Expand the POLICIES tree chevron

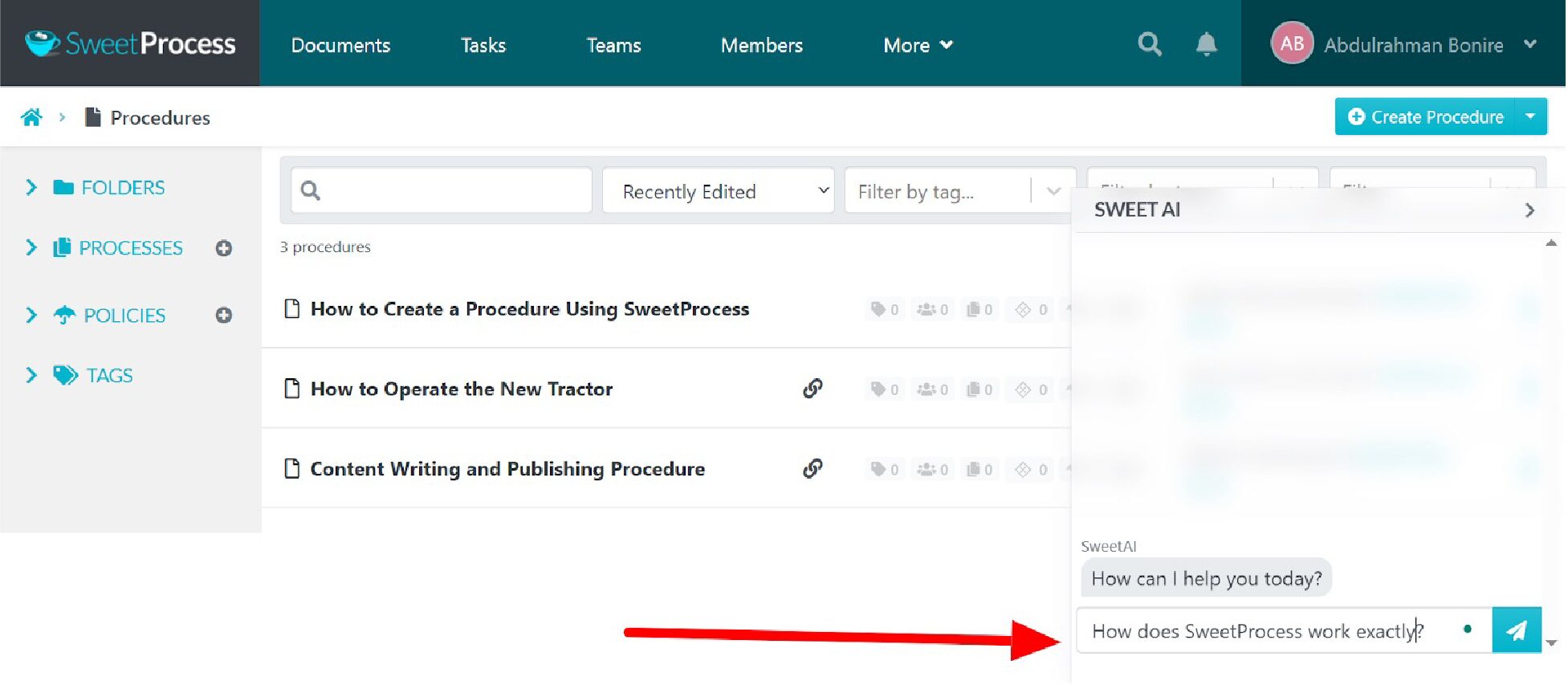tap(31, 315)
